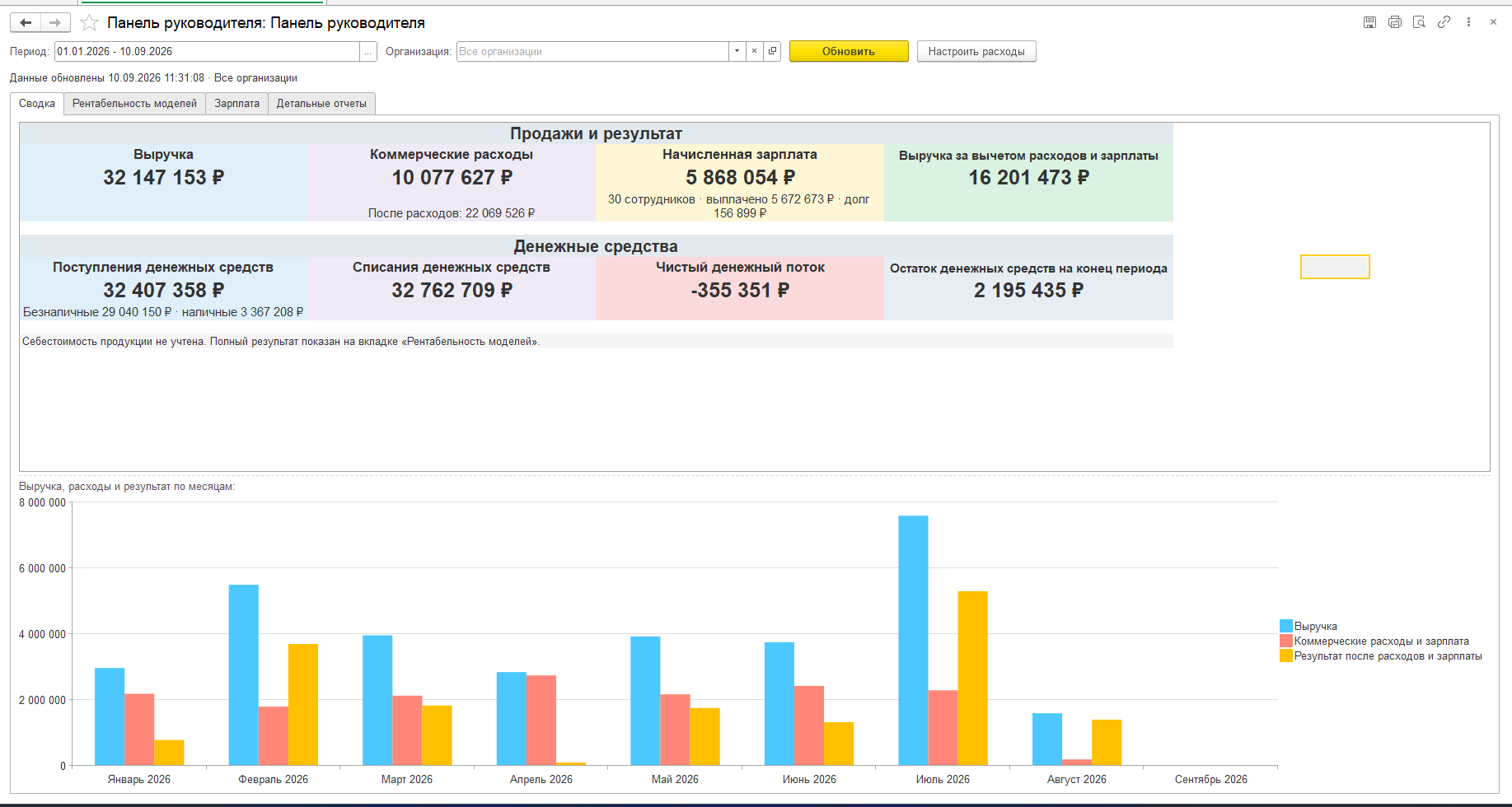Open the Настроить расходы settings button

pyautogui.click(x=976, y=51)
